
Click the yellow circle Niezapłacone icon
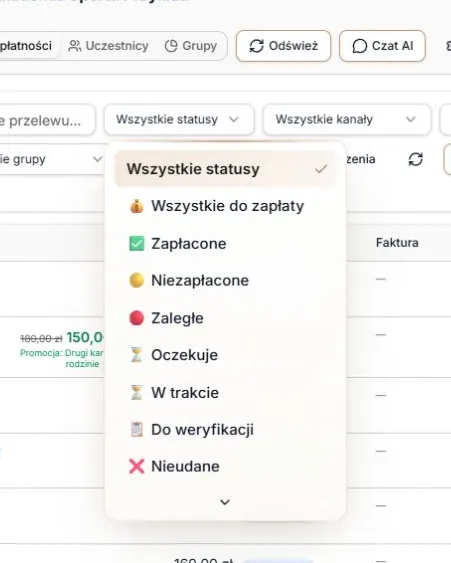[x=136, y=280]
